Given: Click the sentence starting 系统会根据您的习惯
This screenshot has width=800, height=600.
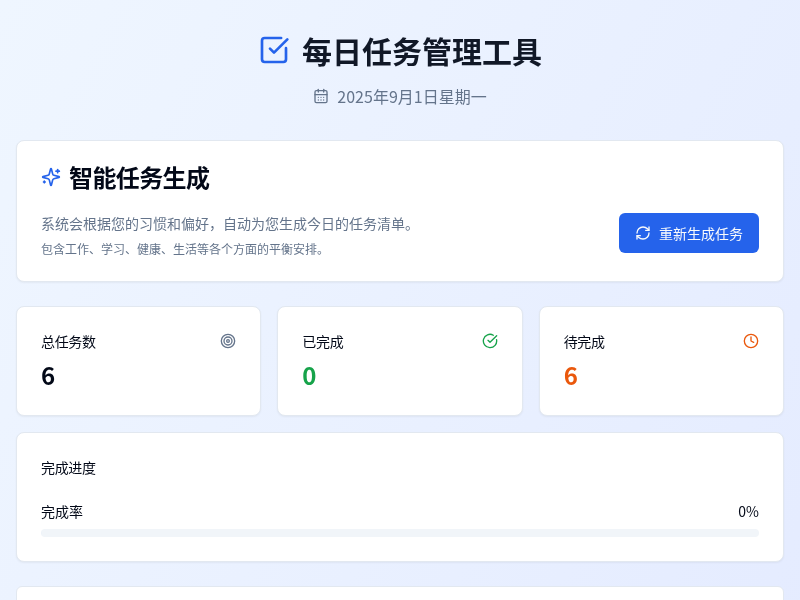Looking at the screenshot, I should click(227, 224).
